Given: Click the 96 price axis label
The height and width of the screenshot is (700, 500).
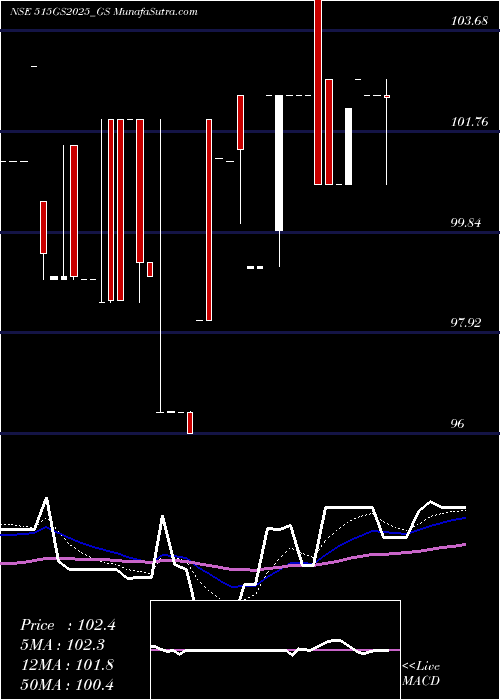Looking at the screenshot, I should pyautogui.click(x=458, y=424).
